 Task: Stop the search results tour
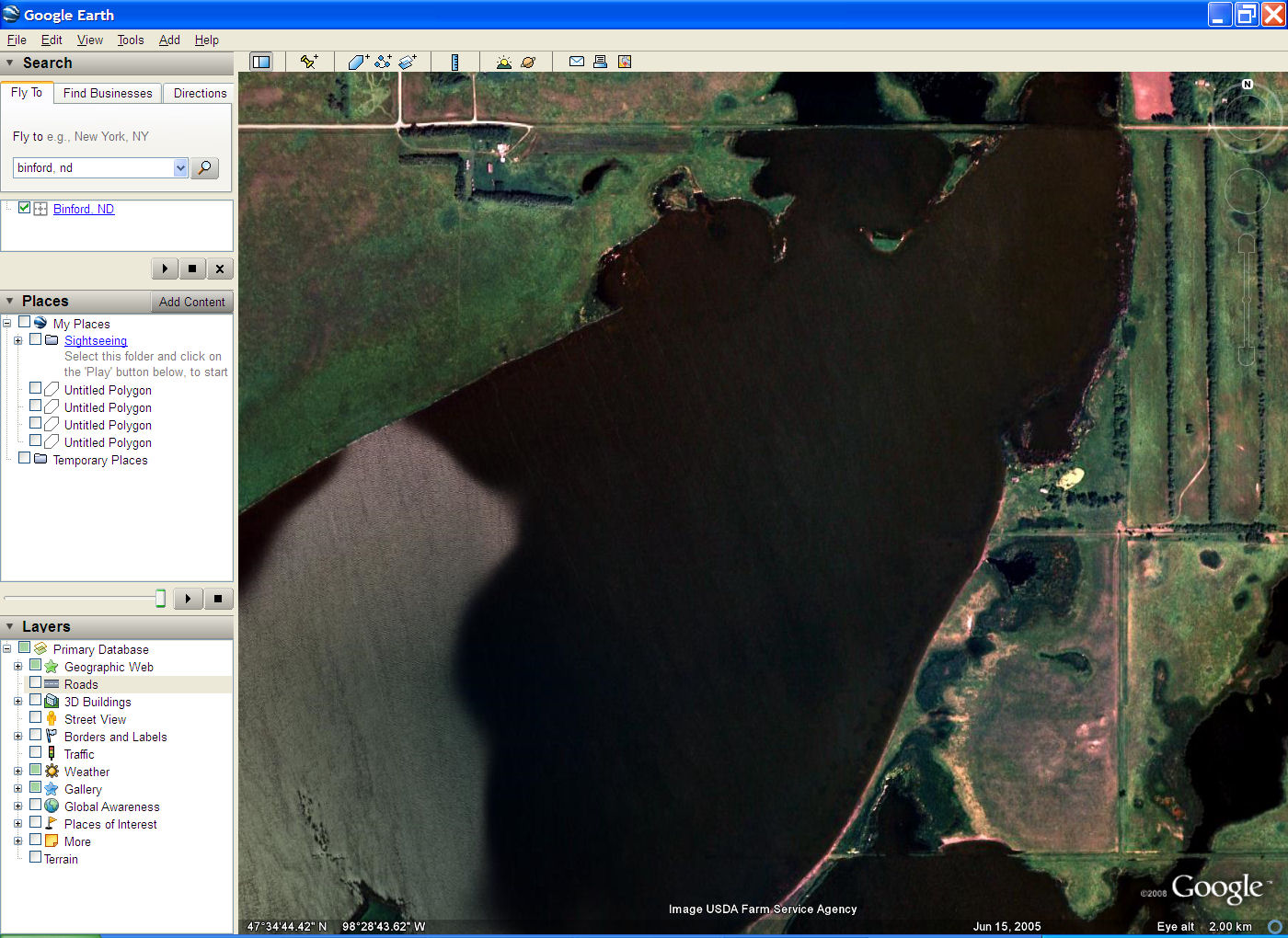(192, 269)
